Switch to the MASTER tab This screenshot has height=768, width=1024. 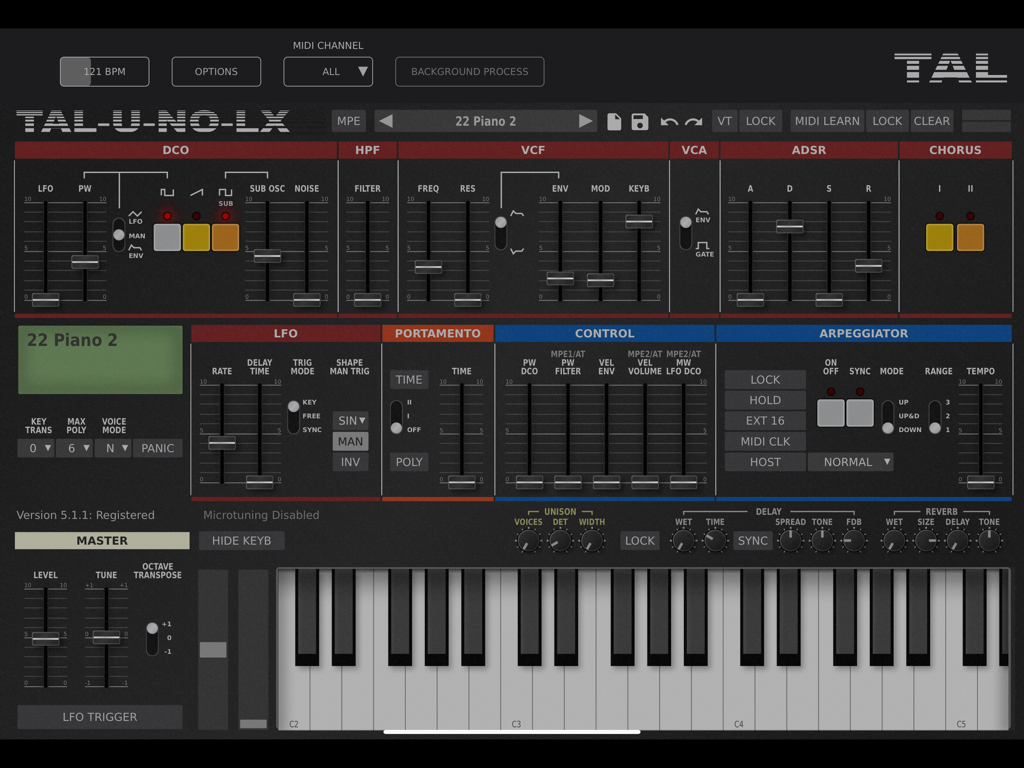100,540
